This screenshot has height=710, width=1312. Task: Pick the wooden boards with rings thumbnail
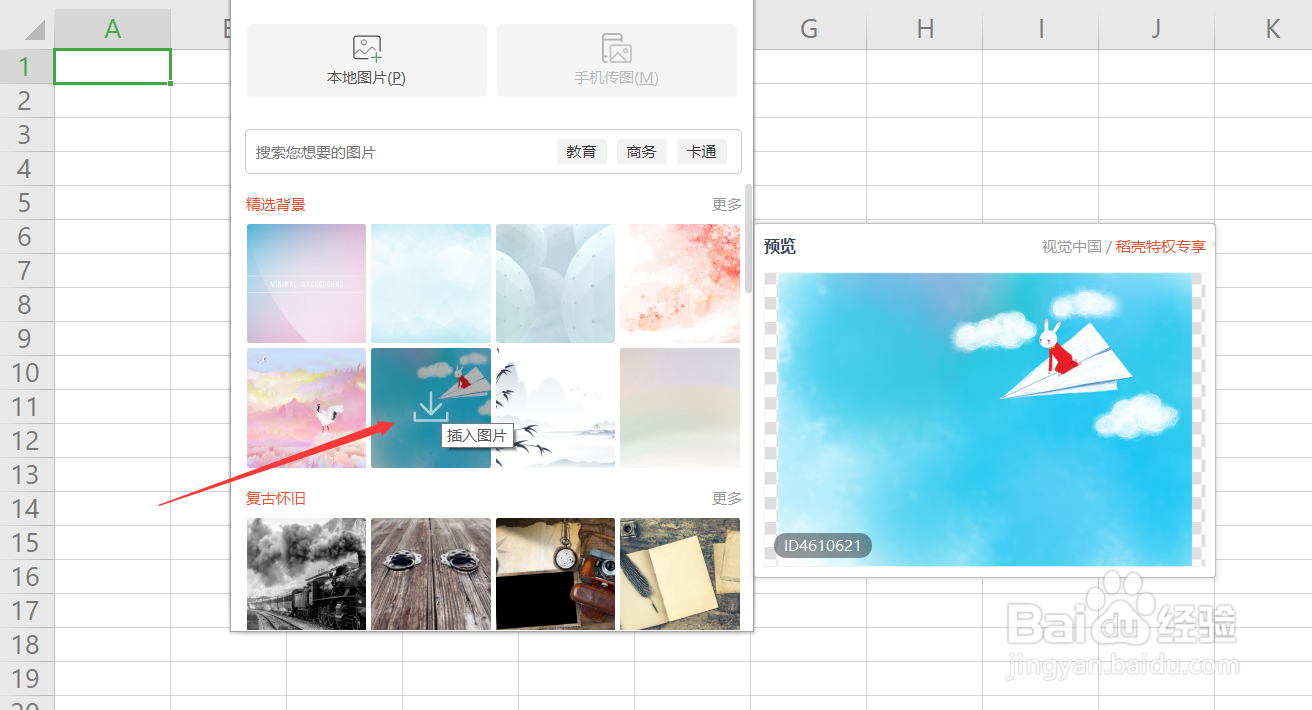pos(431,574)
